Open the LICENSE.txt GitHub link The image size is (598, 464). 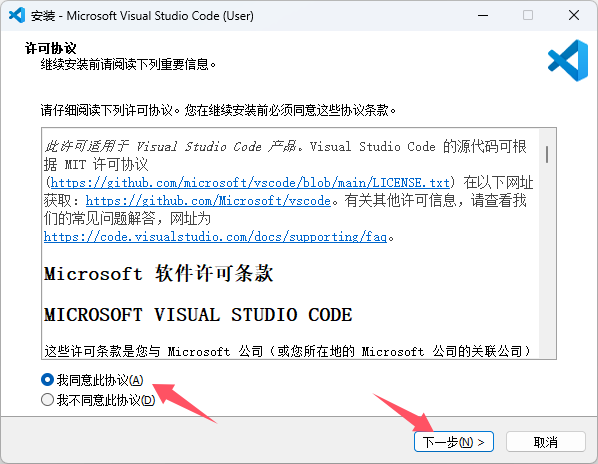click(250, 183)
